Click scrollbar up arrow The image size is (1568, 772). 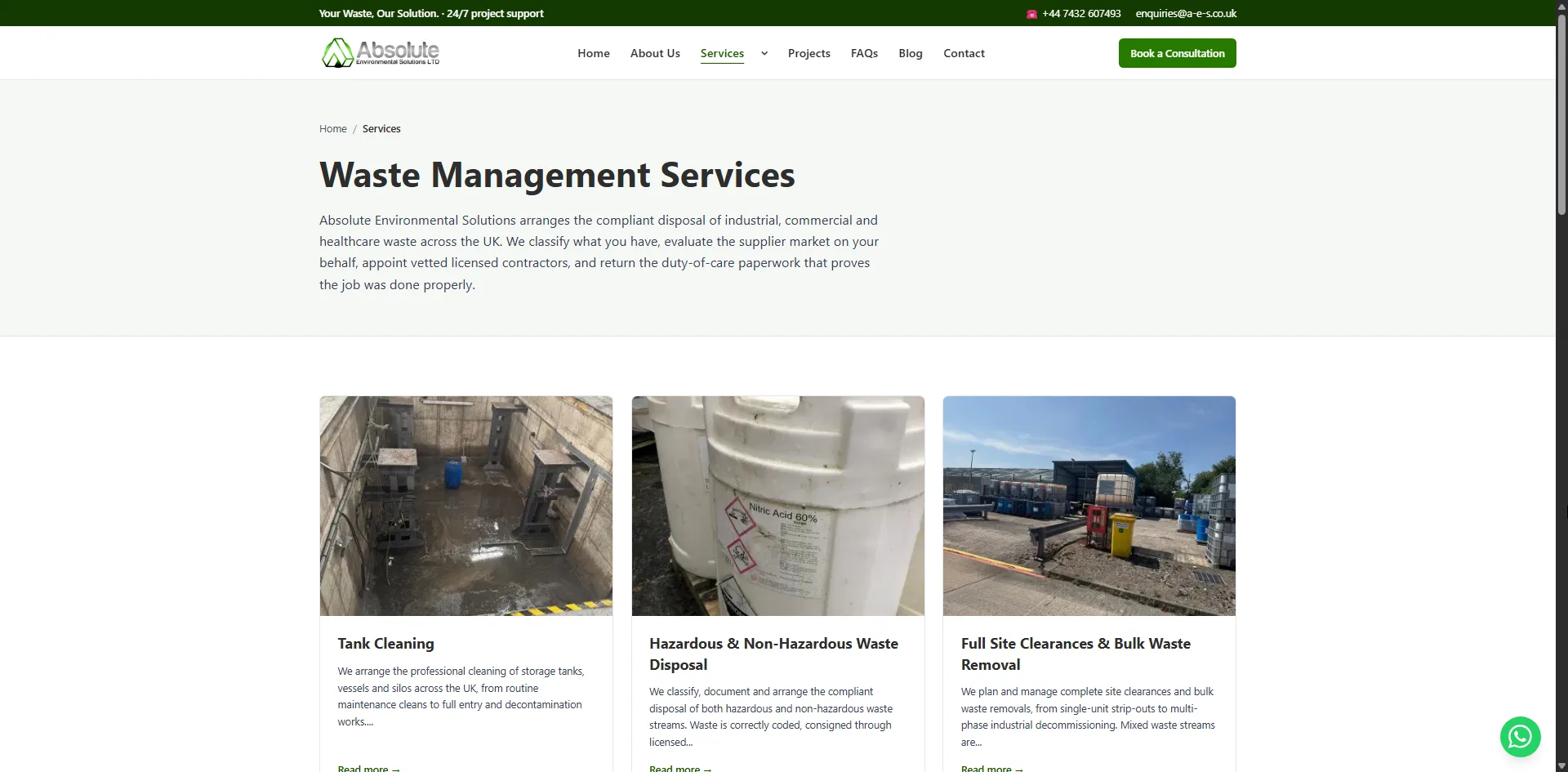[1561, 6]
